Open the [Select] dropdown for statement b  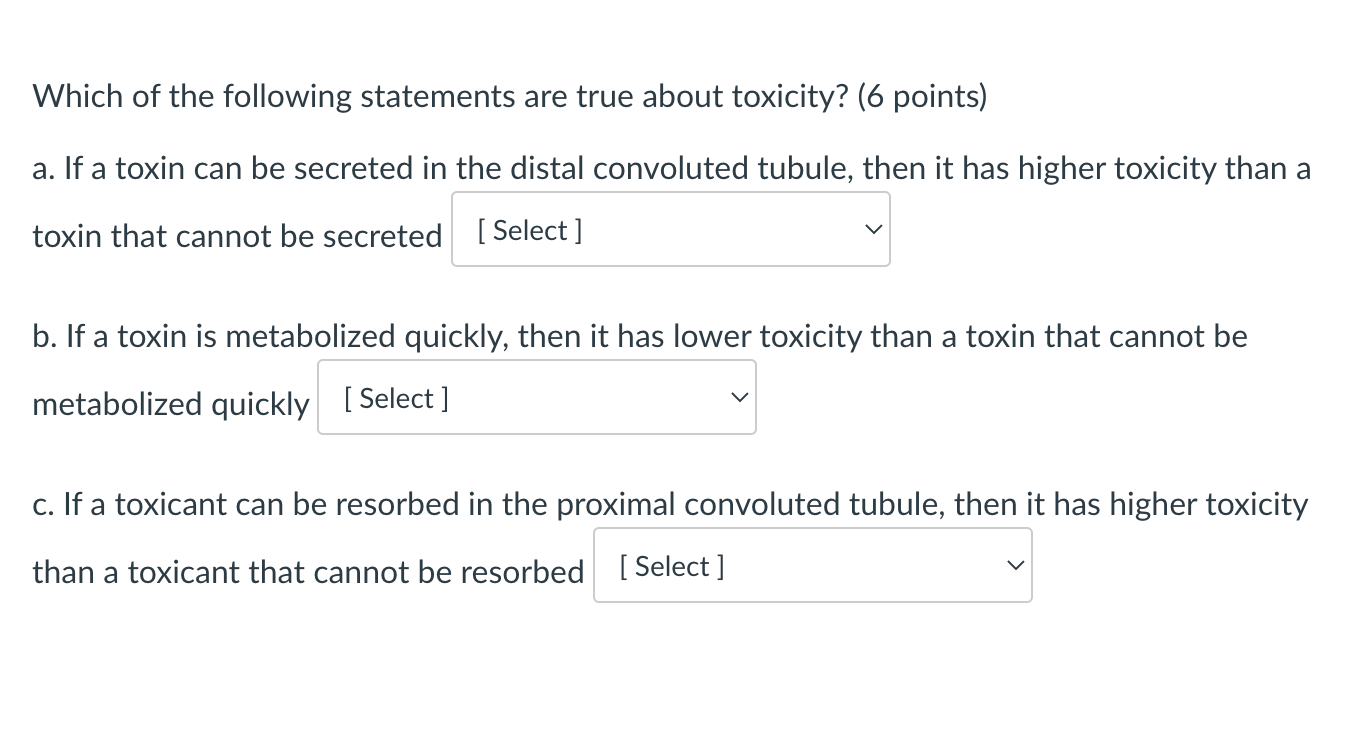pos(536,397)
